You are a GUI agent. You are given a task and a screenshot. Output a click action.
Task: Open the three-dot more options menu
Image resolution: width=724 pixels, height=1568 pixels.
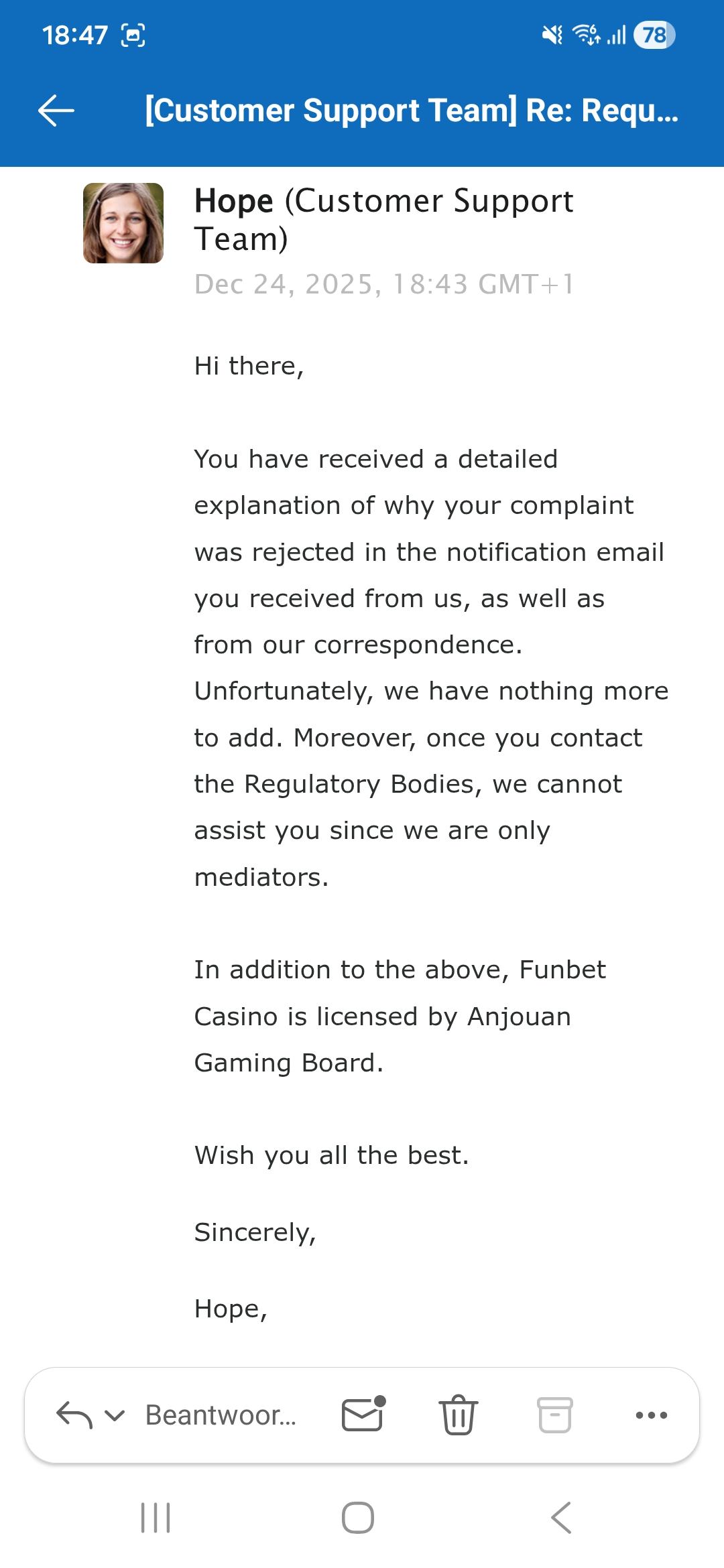[651, 1415]
